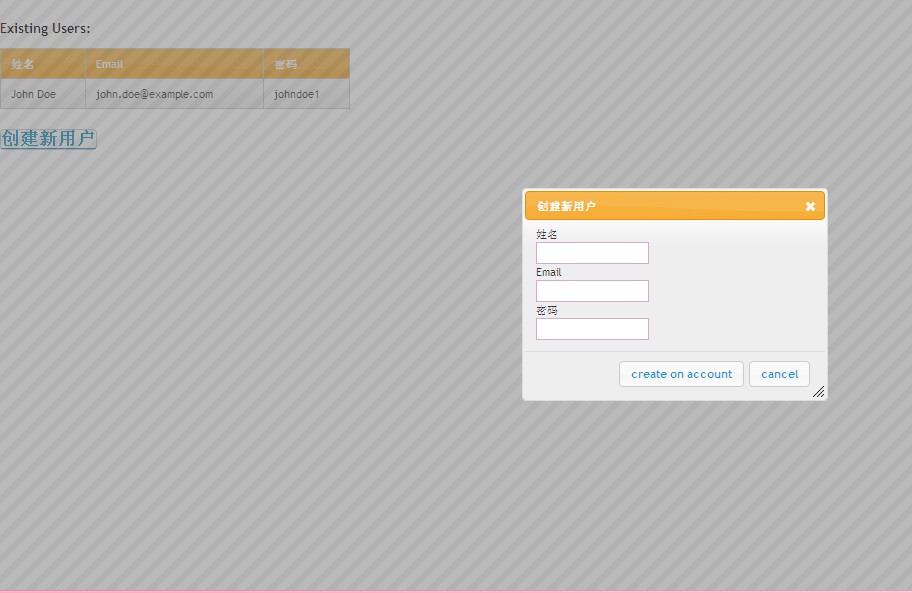The height and width of the screenshot is (593, 912).
Task: Click the pink strip at page bottom
Action: tap(456, 591)
